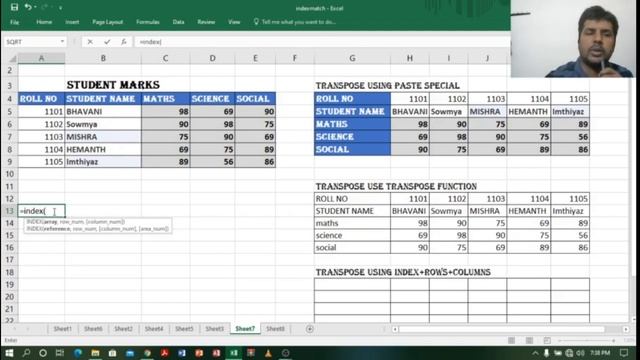640x360 pixels.
Task: Open the Customize Quick Access Toolbar dropdown
Action: pyautogui.click(x=60, y=8)
